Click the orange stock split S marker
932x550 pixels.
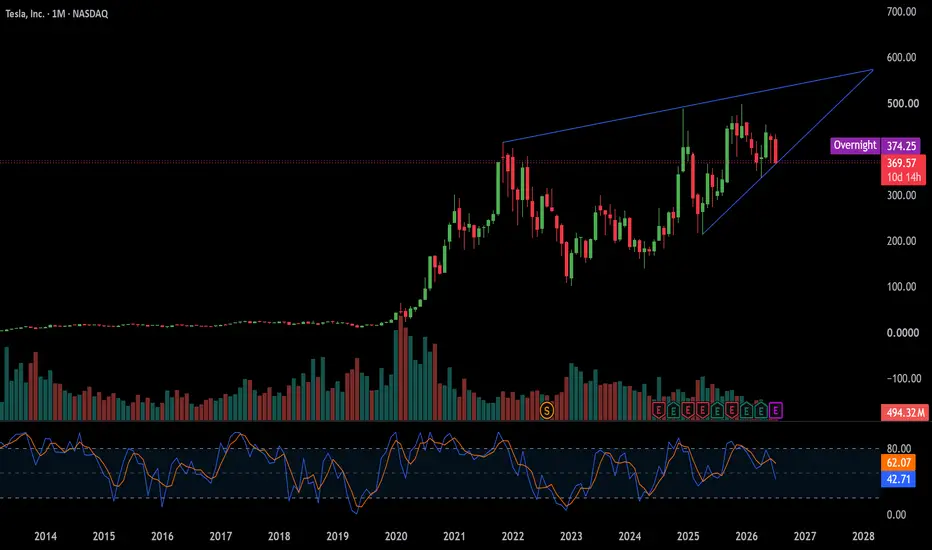click(546, 410)
